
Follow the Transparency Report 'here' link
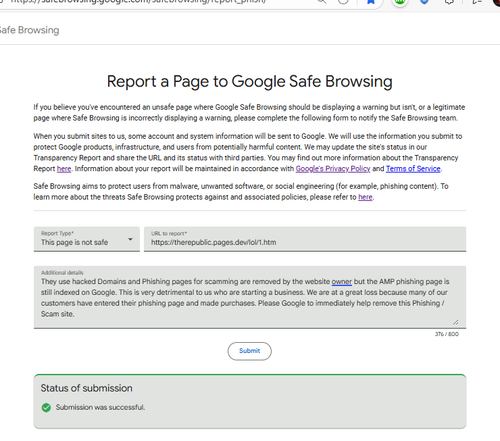click(64, 169)
